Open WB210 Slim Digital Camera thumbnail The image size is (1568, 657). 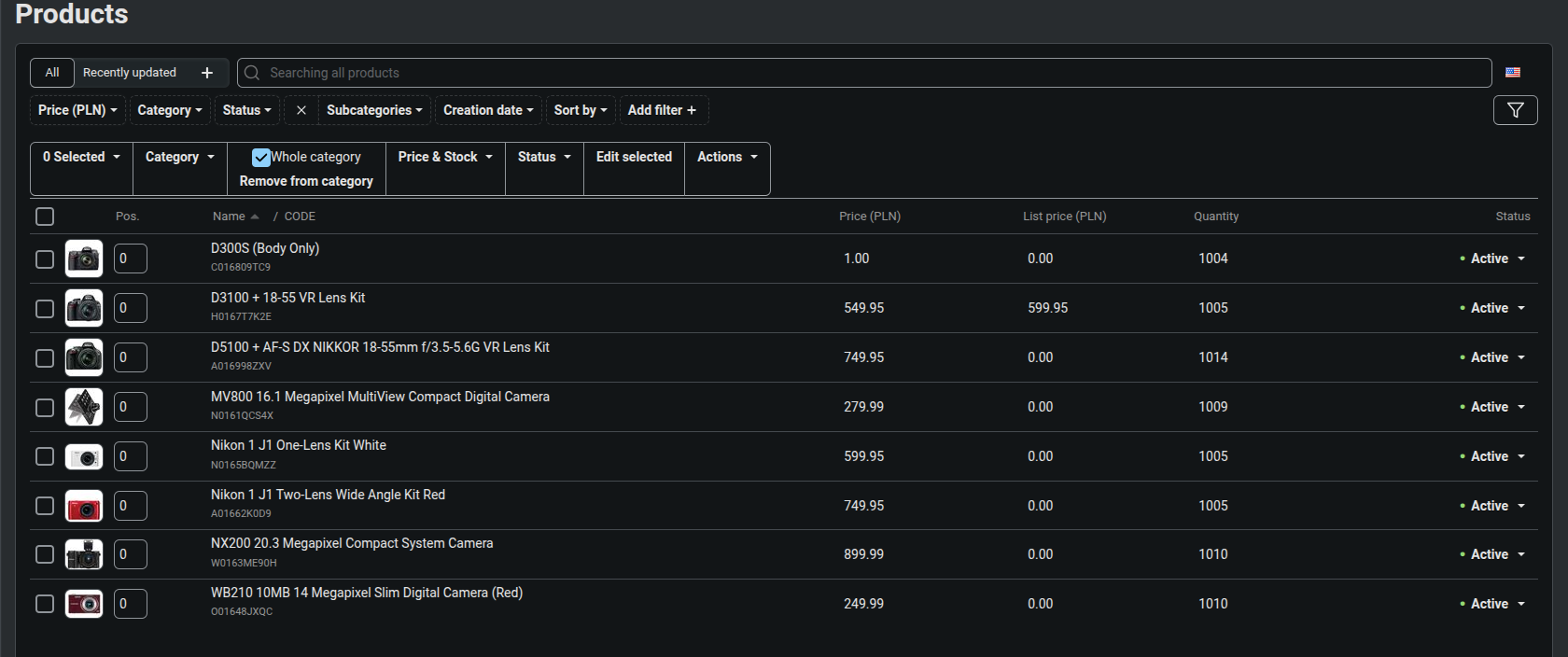point(84,604)
